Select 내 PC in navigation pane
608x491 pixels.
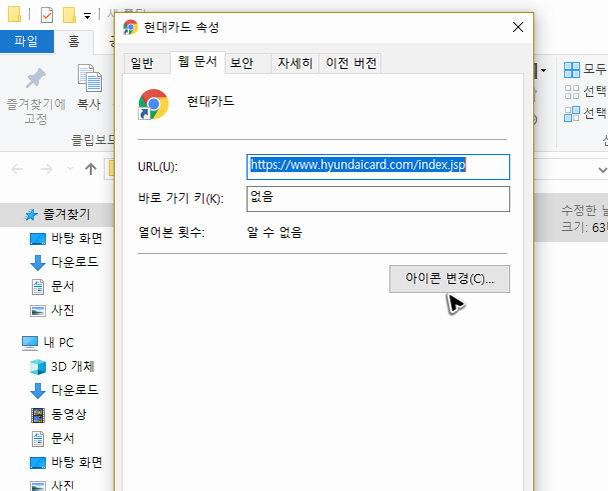(58, 343)
